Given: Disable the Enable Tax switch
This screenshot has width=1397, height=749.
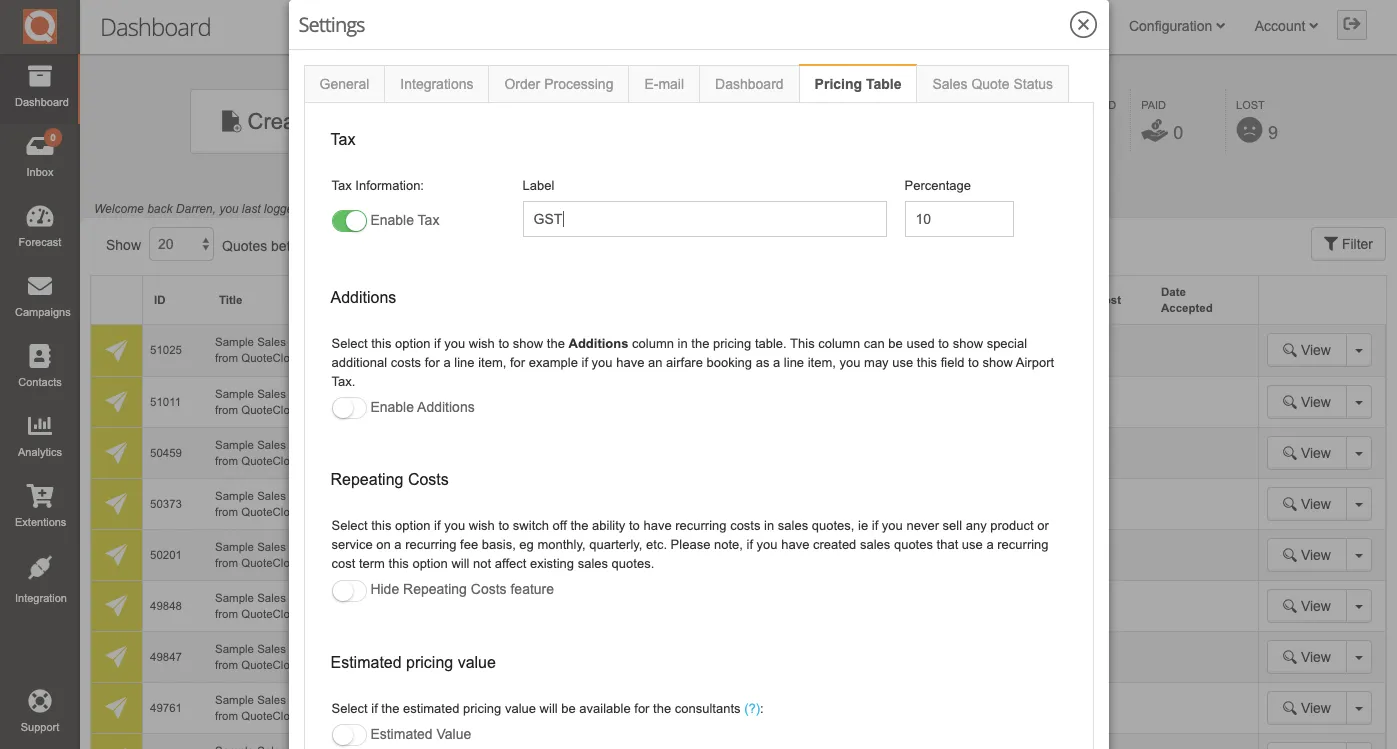Looking at the screenshot, I should [x=349, y=219].
